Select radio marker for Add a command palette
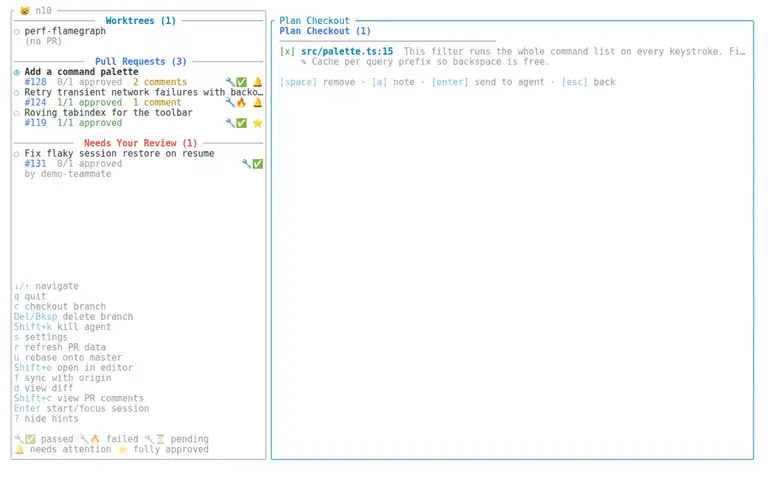Viewport: 768px width, 480px height. point(17,72)
